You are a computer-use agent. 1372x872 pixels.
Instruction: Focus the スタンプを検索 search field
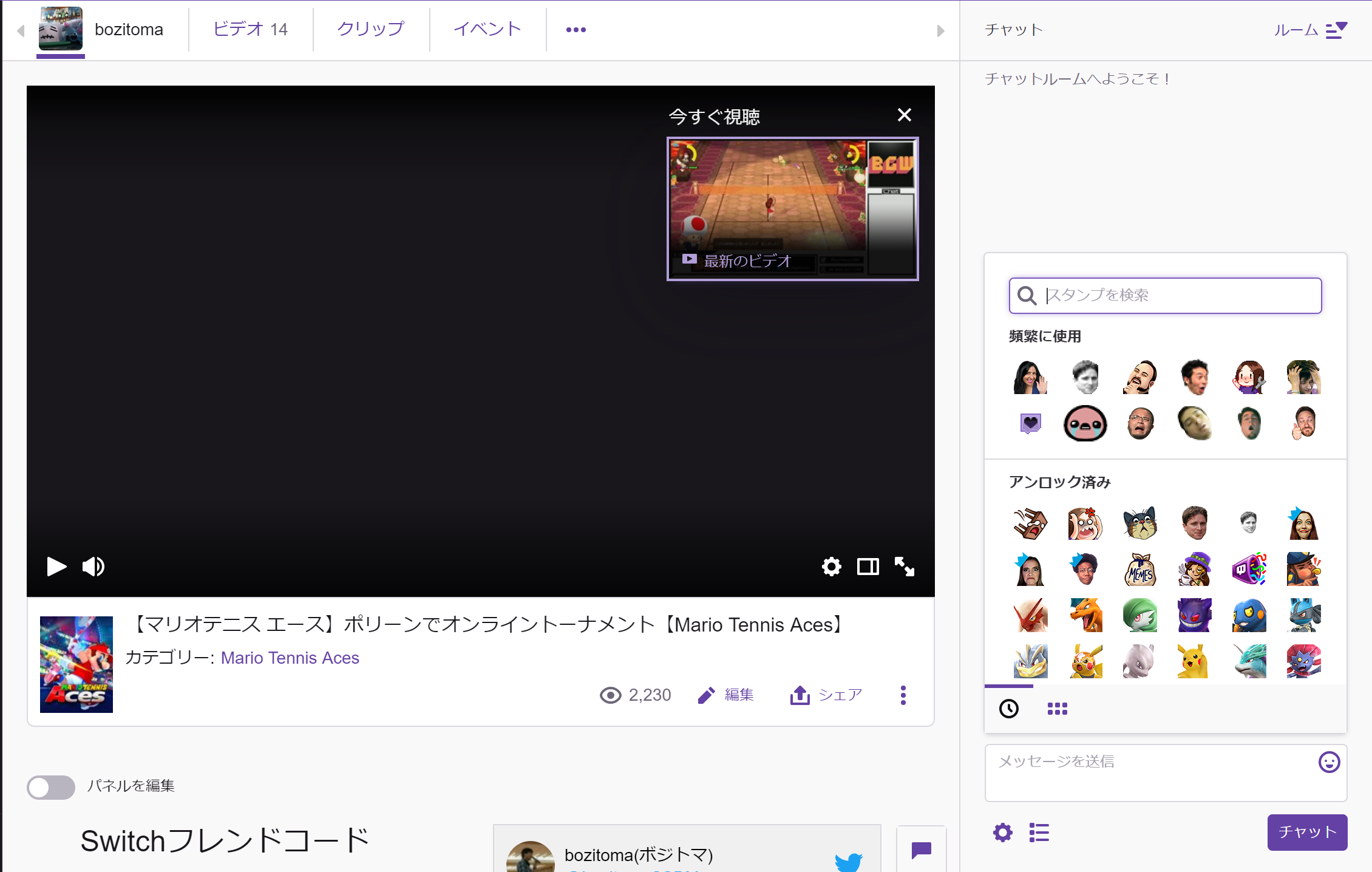pyautogui.click(x=1165, y=295)
